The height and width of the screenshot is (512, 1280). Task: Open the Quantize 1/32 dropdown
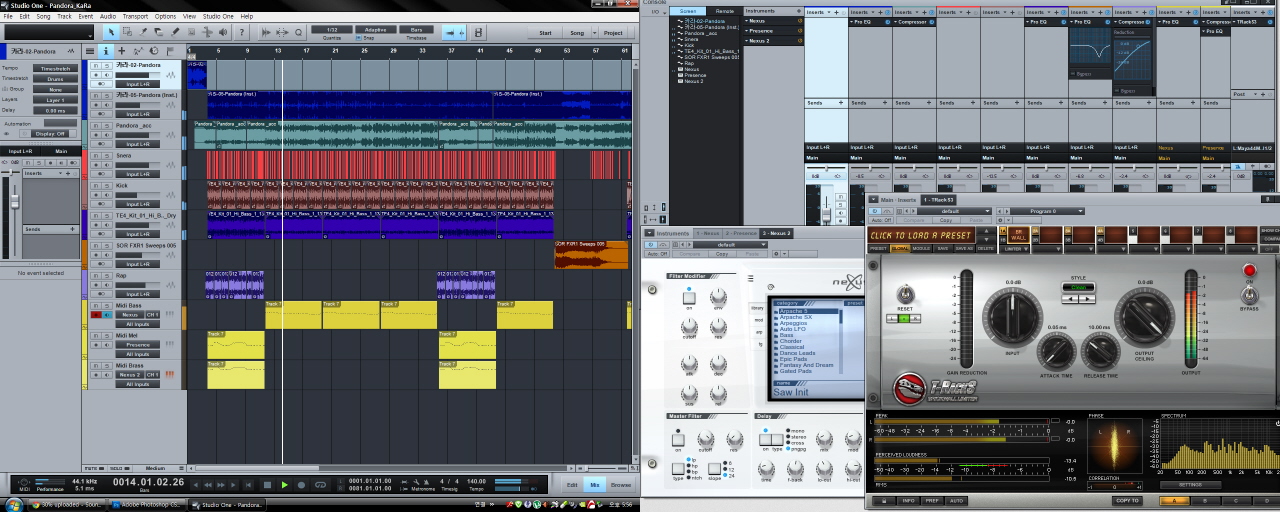coord(332,30)
